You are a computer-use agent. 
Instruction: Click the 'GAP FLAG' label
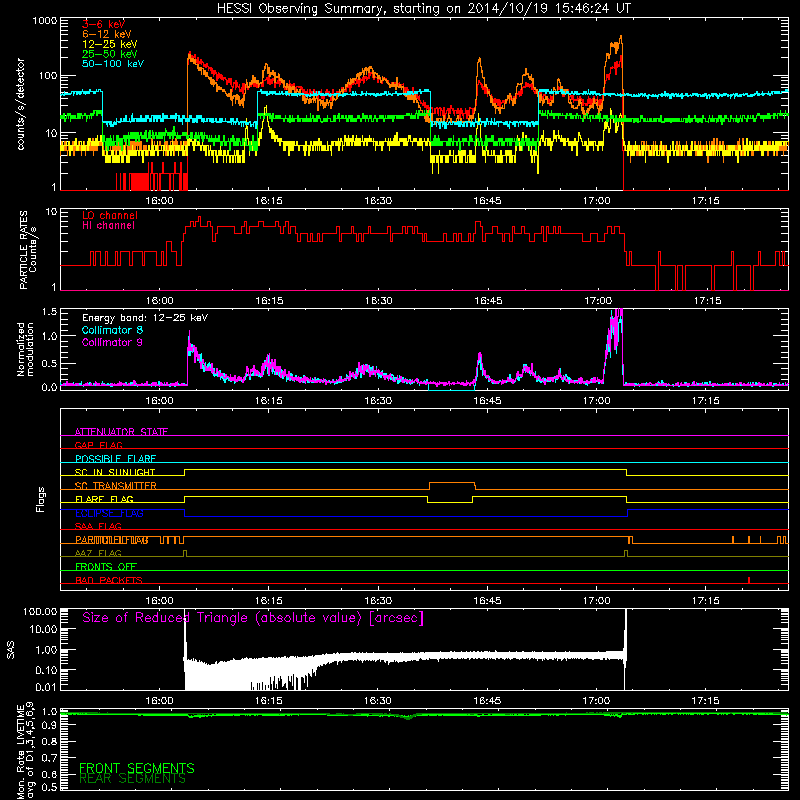click(x=98, y=445)
